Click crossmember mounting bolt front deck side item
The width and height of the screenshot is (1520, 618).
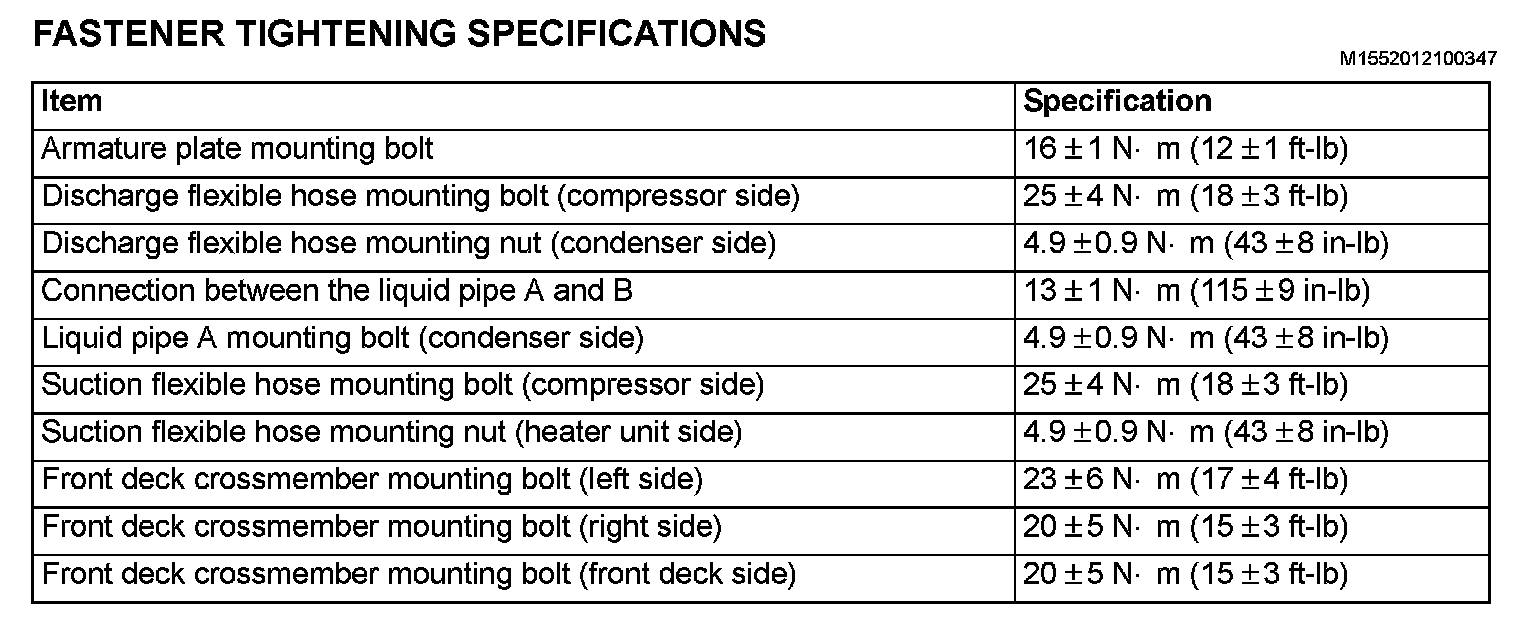pos(419,574)
